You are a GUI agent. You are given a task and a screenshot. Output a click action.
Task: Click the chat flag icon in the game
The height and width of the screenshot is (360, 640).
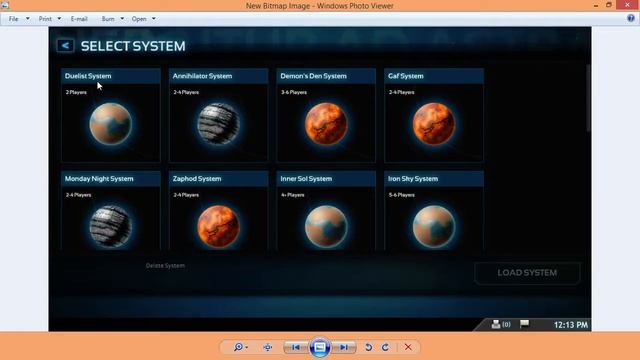coord(524,324)
